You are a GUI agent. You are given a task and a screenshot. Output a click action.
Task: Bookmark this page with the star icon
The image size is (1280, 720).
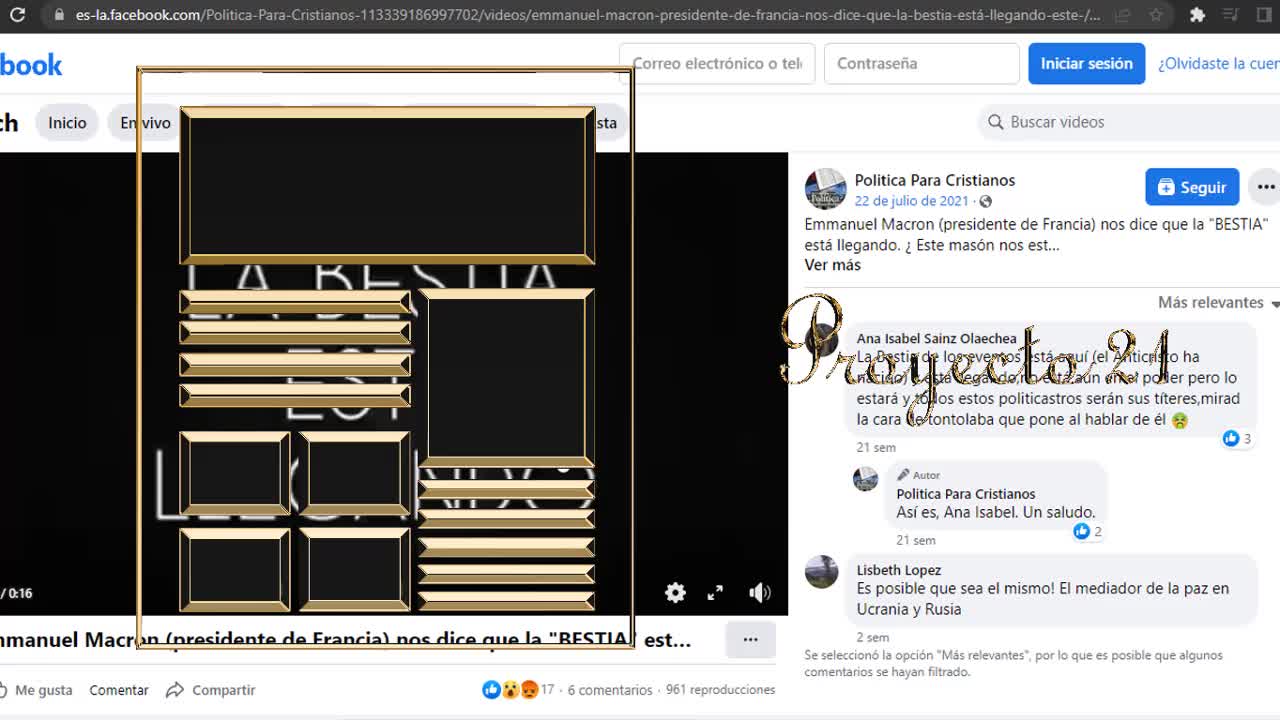1156,15
